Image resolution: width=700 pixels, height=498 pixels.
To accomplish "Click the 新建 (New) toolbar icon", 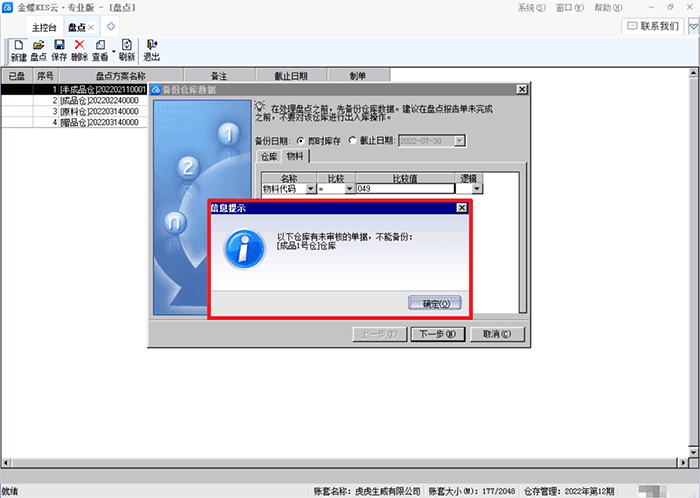I will (x=18, y=50).
